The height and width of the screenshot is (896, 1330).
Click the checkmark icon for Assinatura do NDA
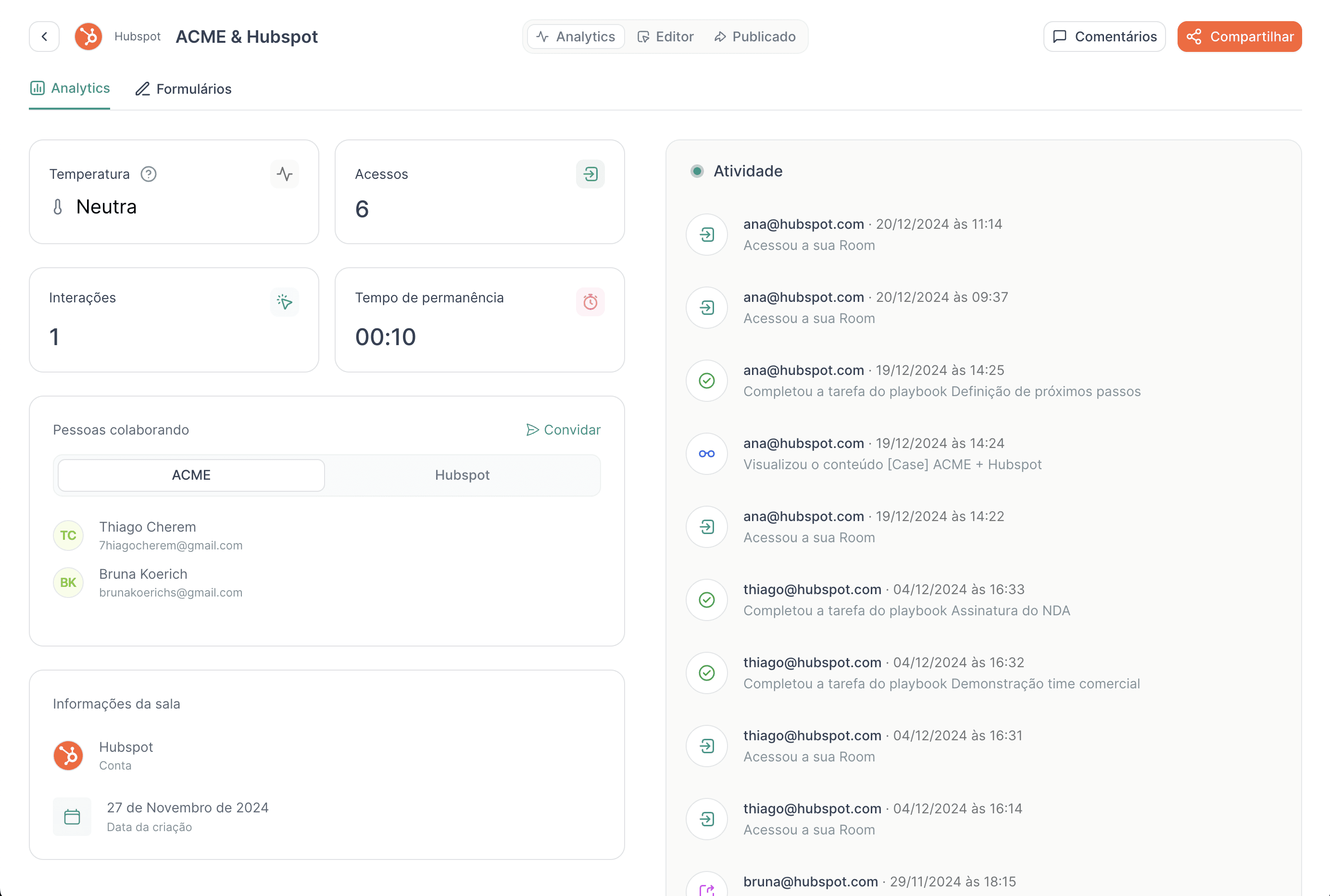coord(706,600)
